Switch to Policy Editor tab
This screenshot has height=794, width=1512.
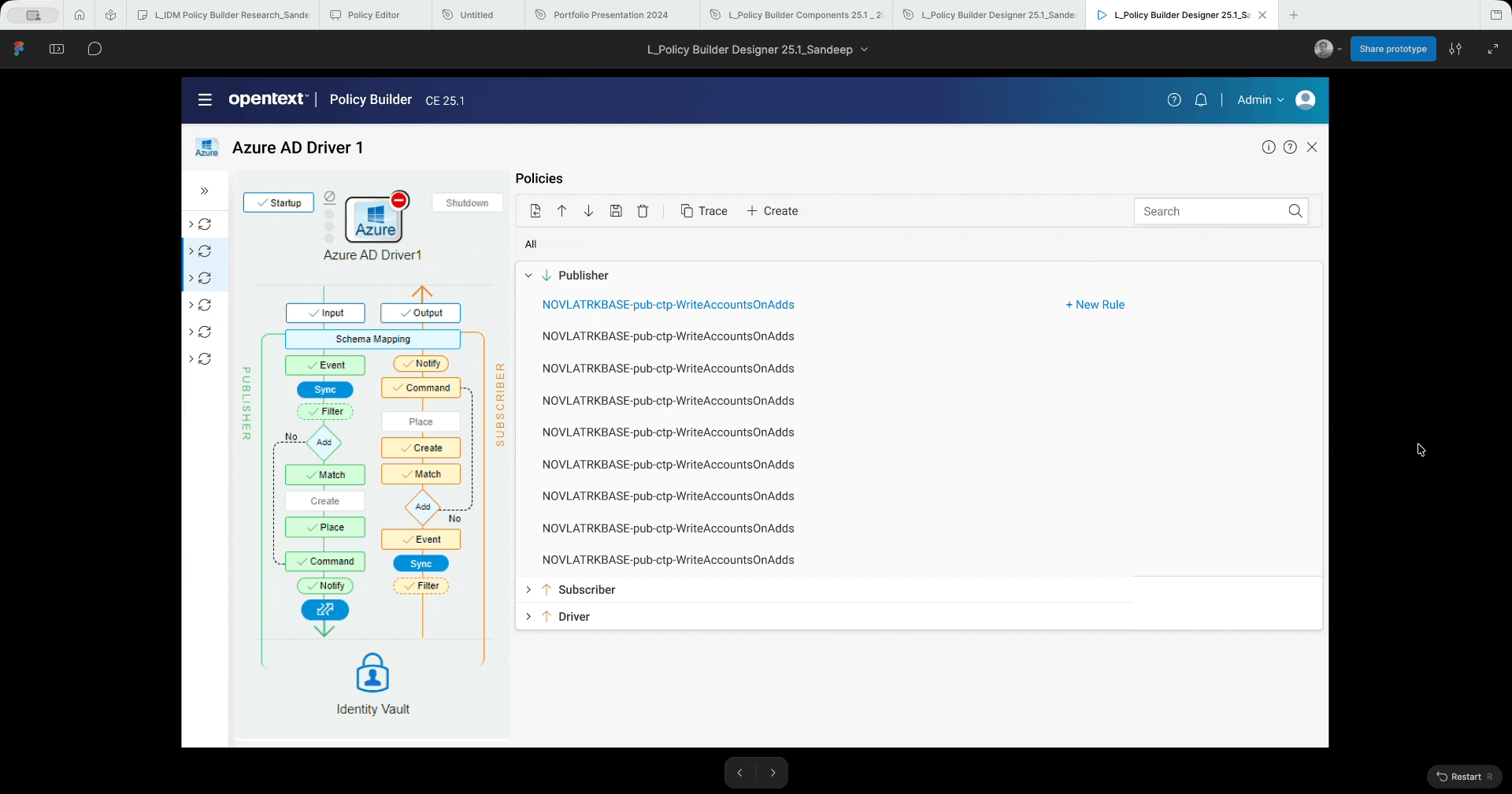tap(373, 15)
